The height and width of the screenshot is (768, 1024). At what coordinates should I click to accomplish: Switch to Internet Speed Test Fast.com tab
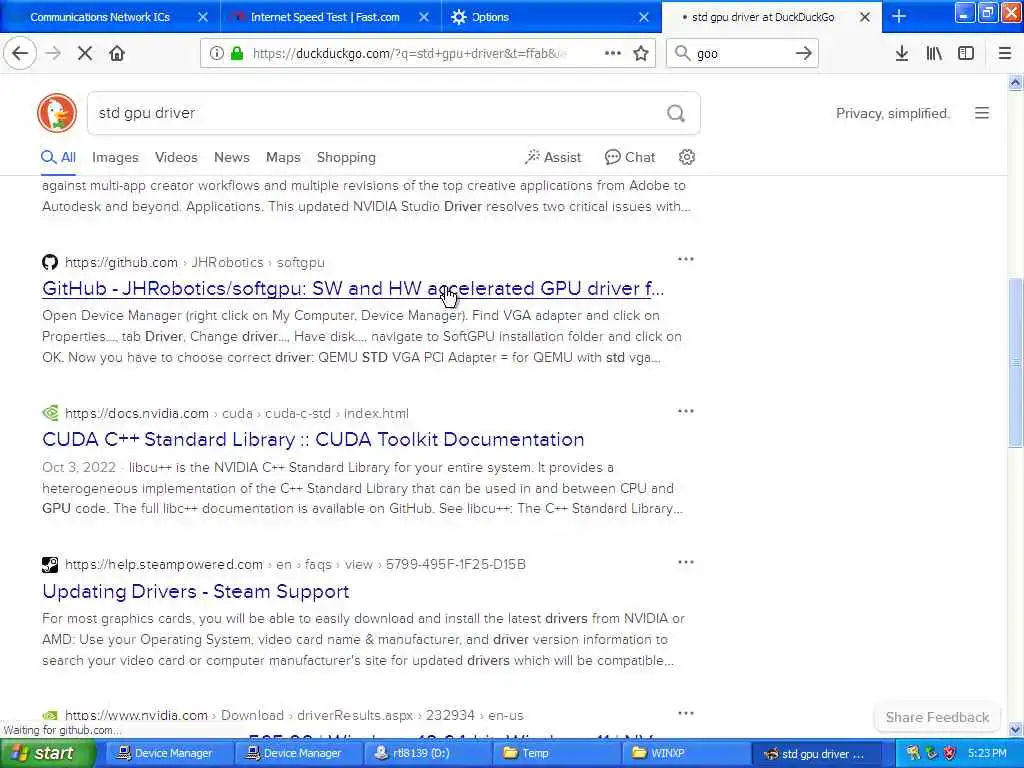(x=325, y=17)
